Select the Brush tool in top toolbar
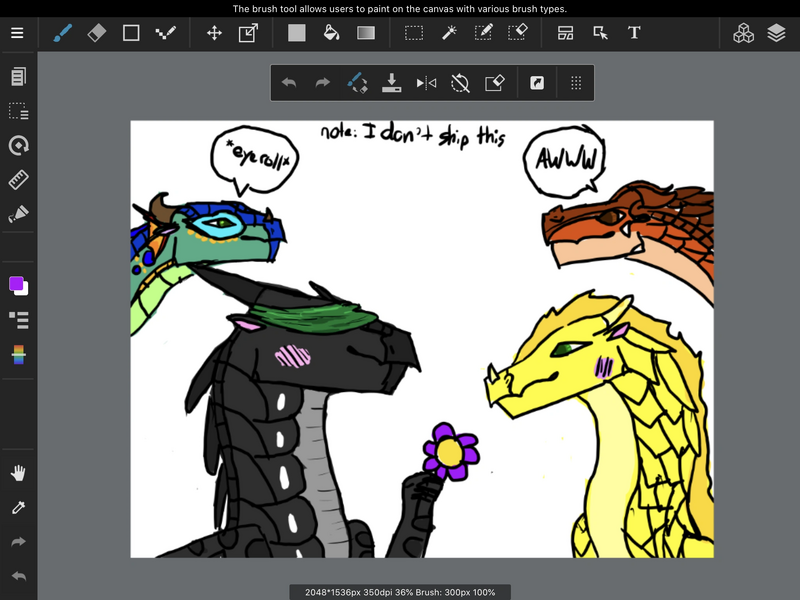 click(x=62, y=33)
